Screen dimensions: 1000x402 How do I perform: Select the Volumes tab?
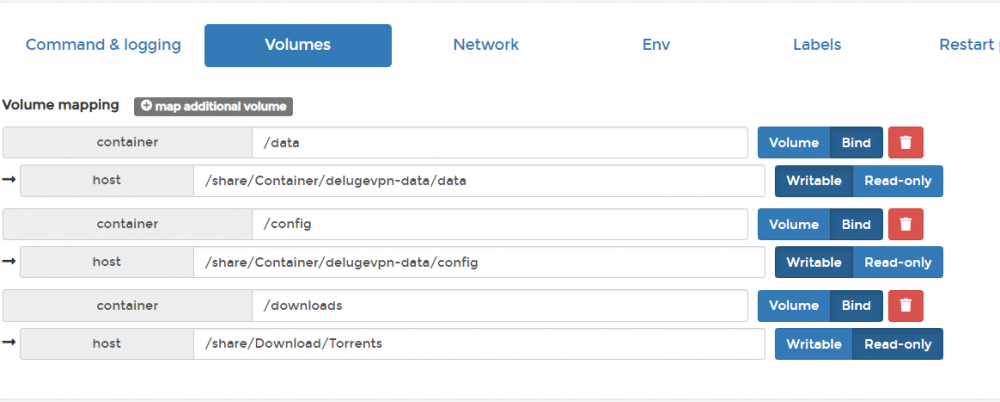tap(298, 45)
